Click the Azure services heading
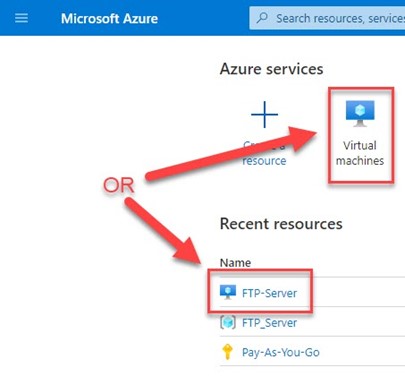 [272, 69]
